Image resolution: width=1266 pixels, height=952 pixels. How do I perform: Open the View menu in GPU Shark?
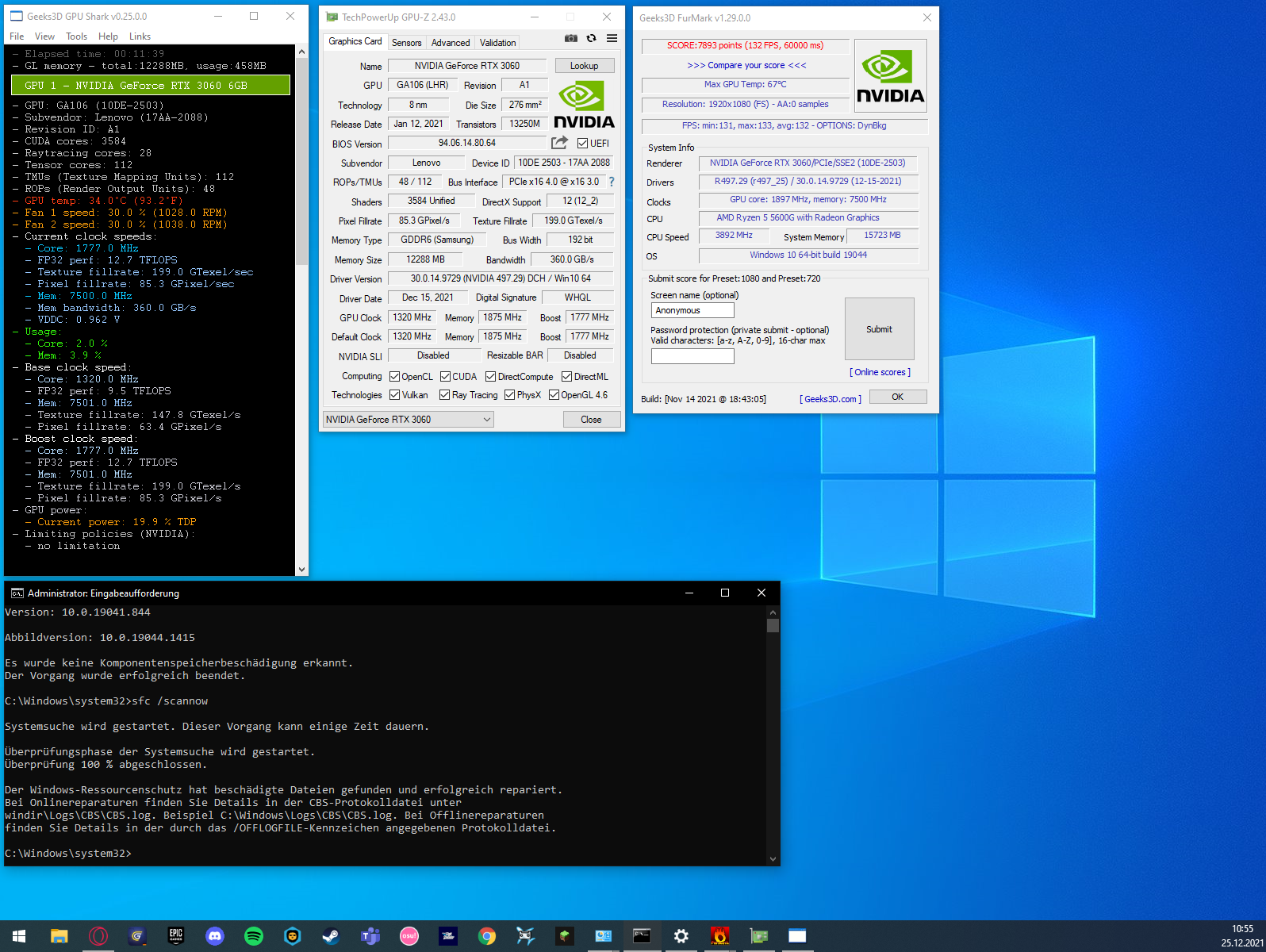[44, 36]
